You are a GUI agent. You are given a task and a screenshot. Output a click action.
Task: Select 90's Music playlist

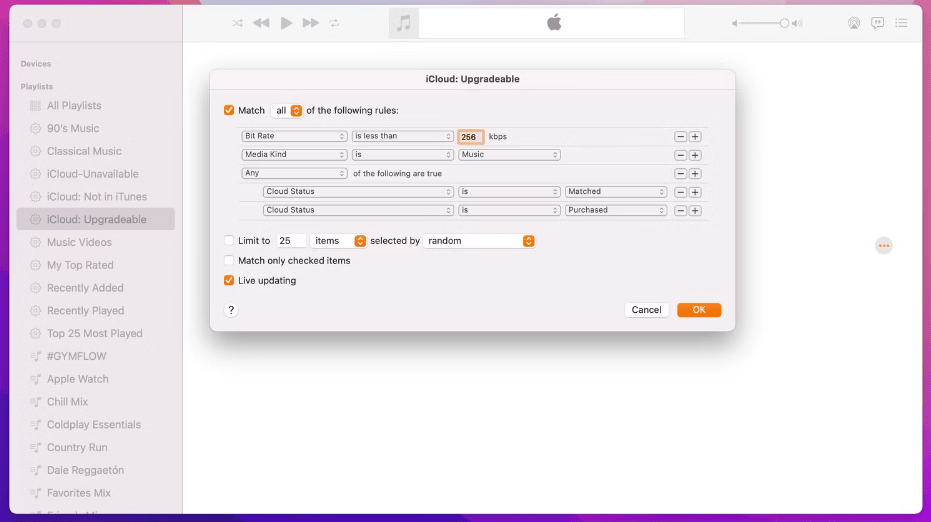96,128
